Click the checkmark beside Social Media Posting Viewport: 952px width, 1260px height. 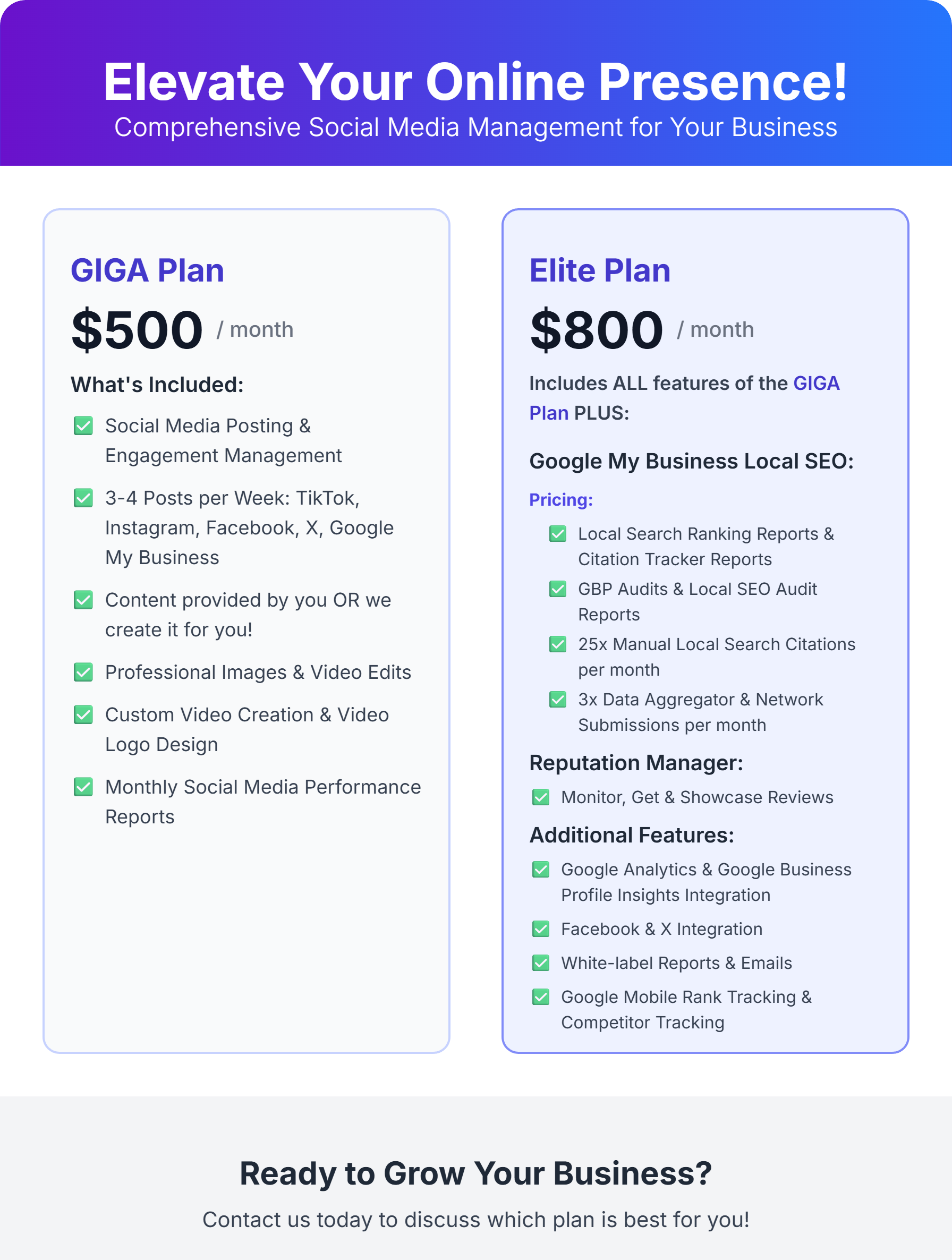[83, 425]
